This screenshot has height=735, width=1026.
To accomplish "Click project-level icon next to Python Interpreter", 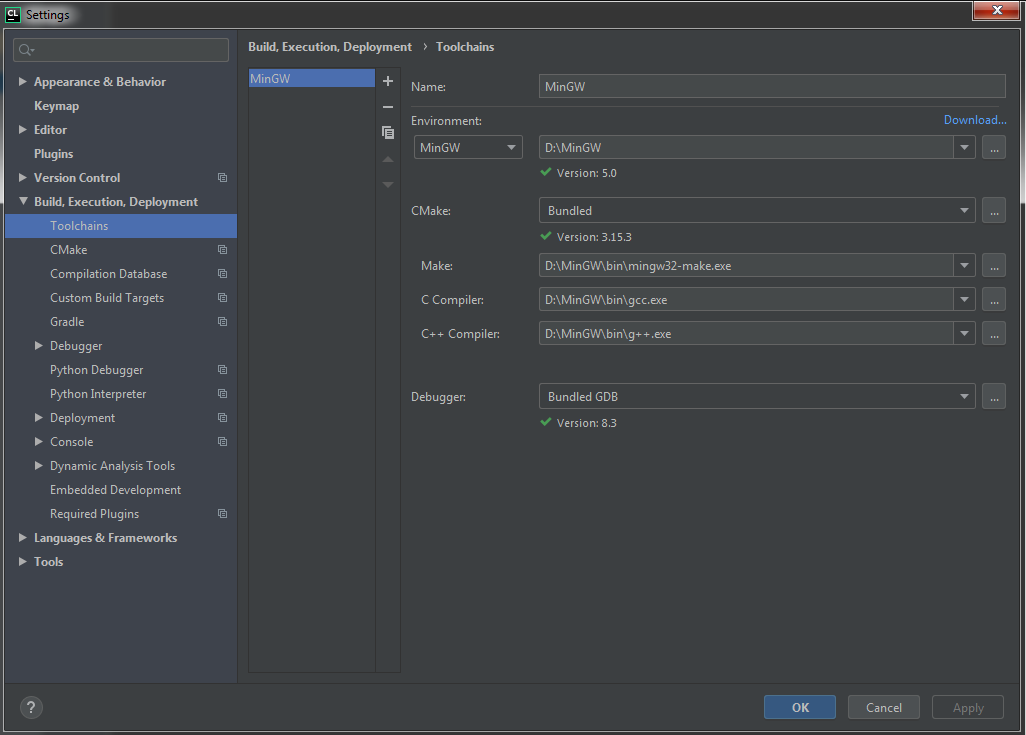I will click(222, 393).
